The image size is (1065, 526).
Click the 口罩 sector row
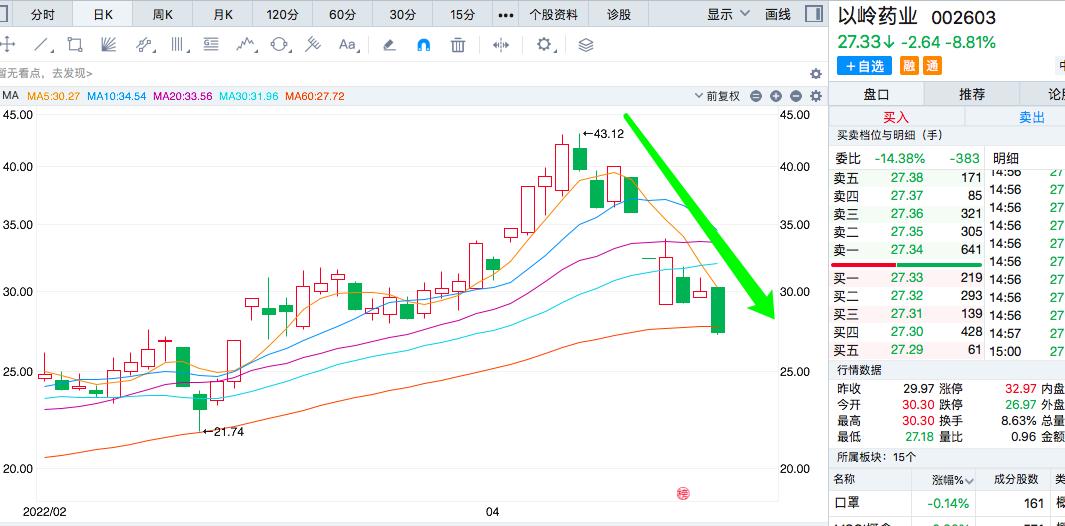pyautogui.click(x=845, y=503)
